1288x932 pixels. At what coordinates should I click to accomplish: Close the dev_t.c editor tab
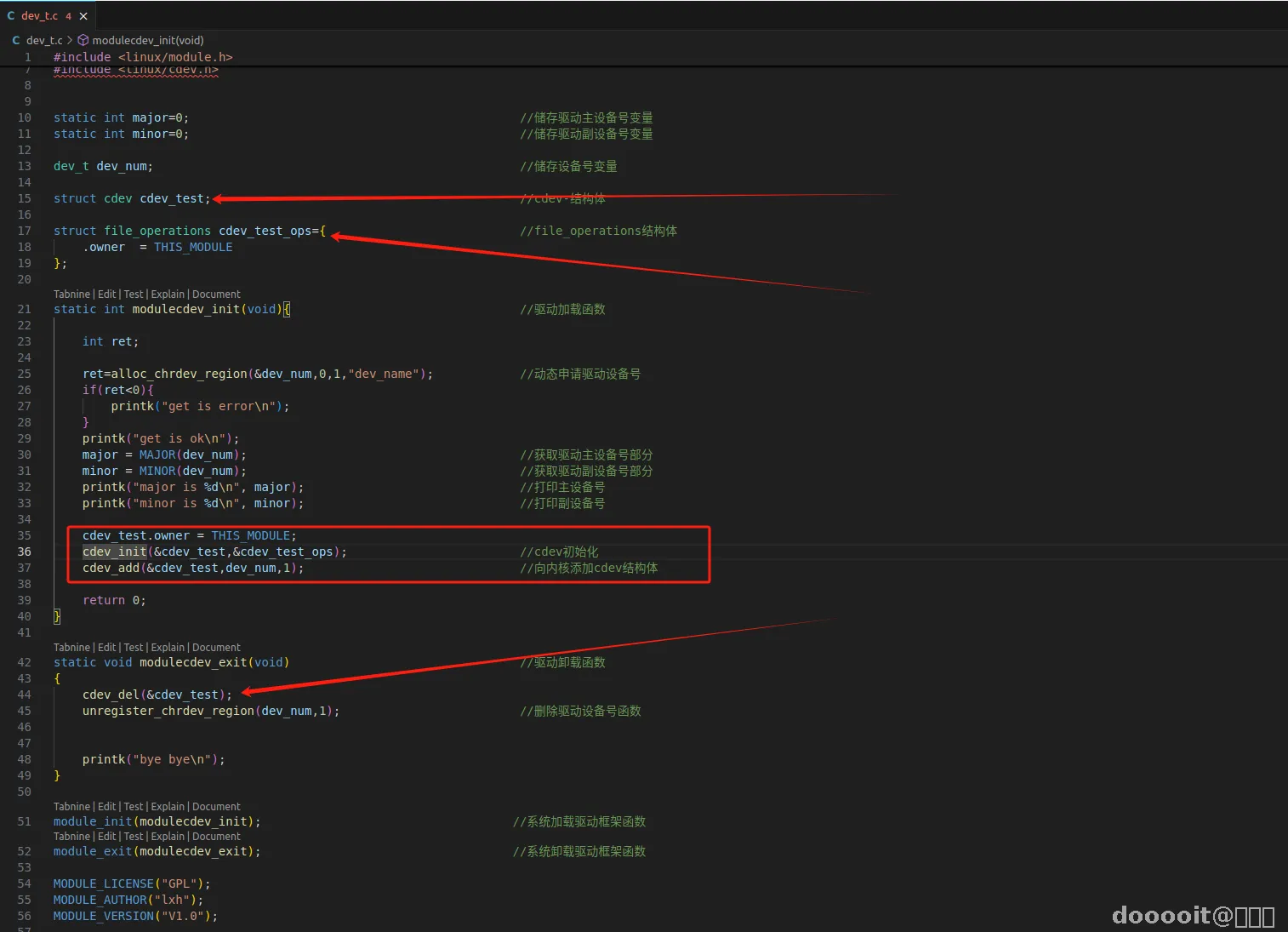click(x=83, y=16)
